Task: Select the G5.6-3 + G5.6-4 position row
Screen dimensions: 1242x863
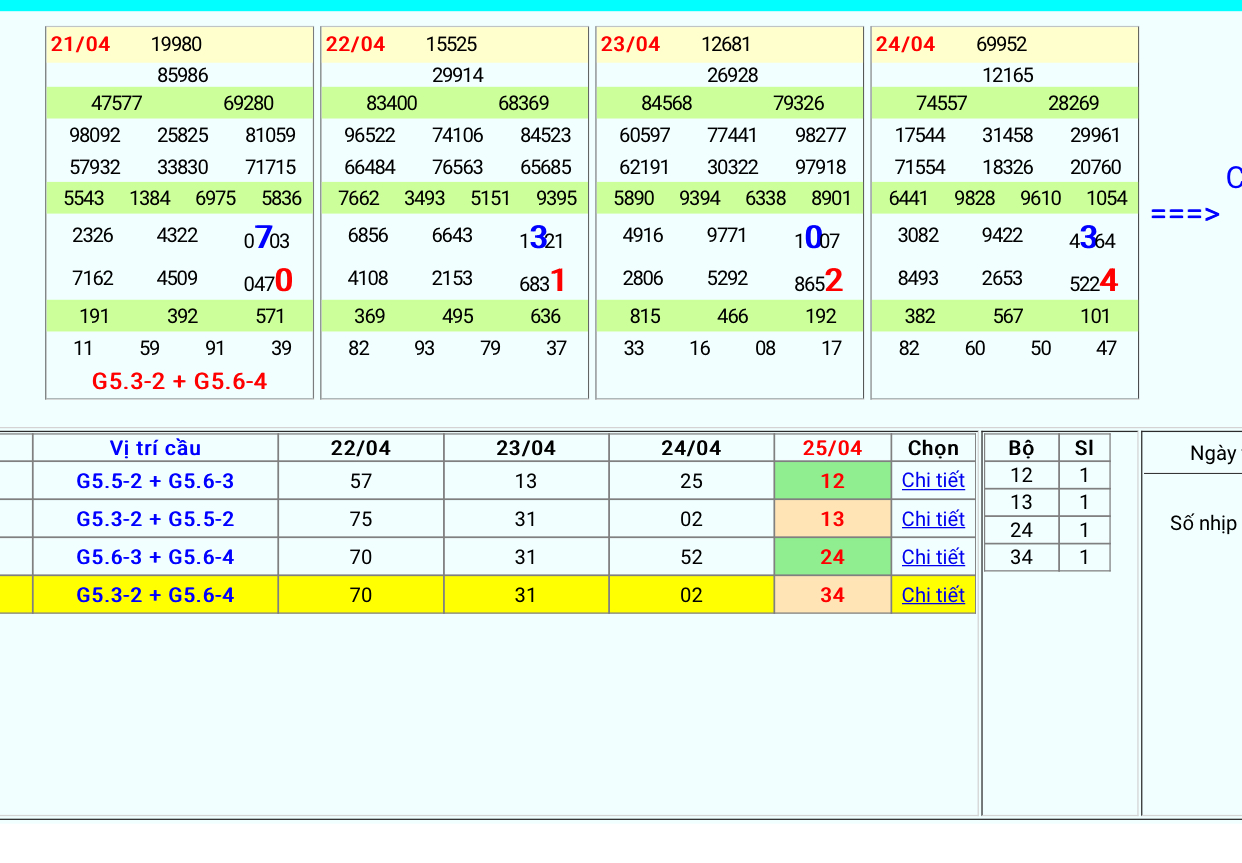Action: pos(155,557)
